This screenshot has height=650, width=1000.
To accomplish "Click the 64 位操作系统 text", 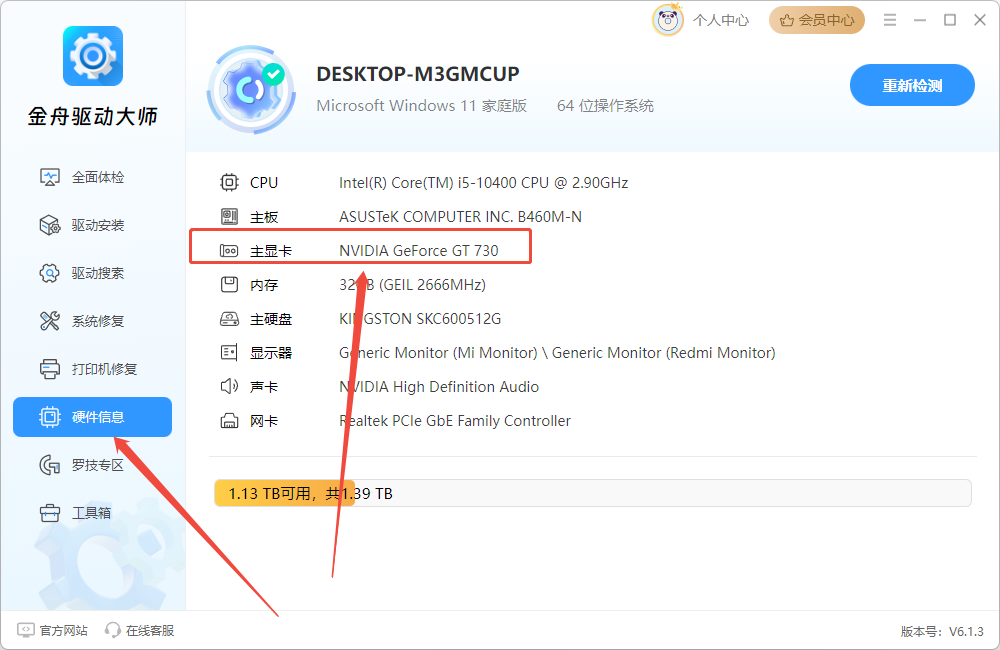I will [x=605, y=106].
